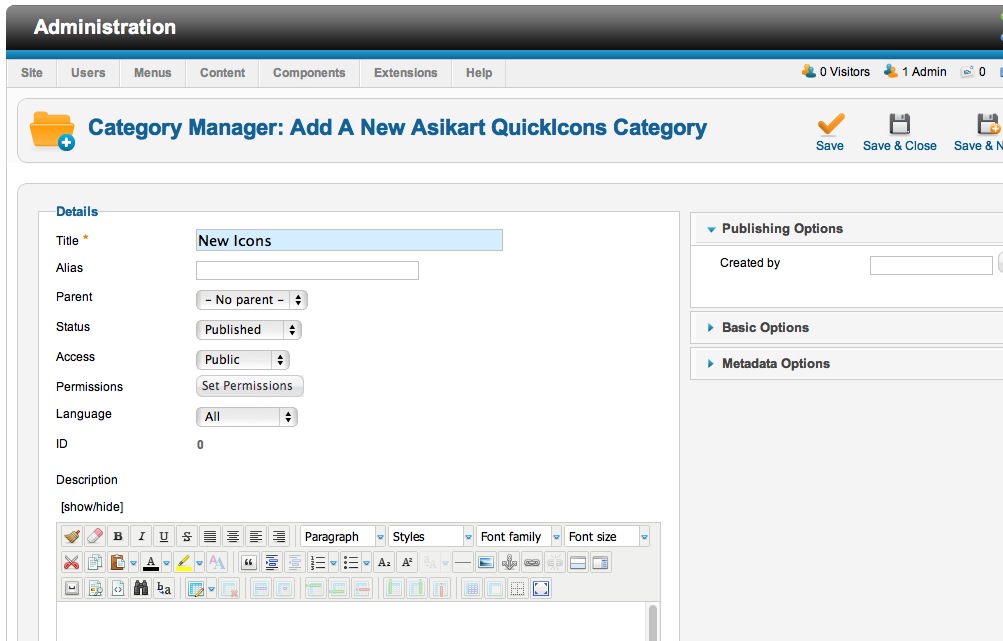Open the Site menu
The height and width of the screenshot is (641, 1003).
pos(32,73)
